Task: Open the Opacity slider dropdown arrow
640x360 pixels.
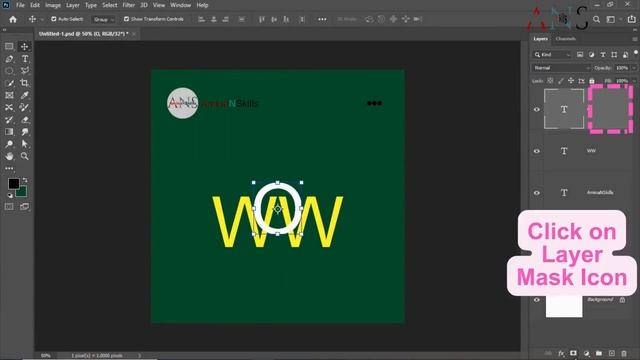Action: click(634, 68)
